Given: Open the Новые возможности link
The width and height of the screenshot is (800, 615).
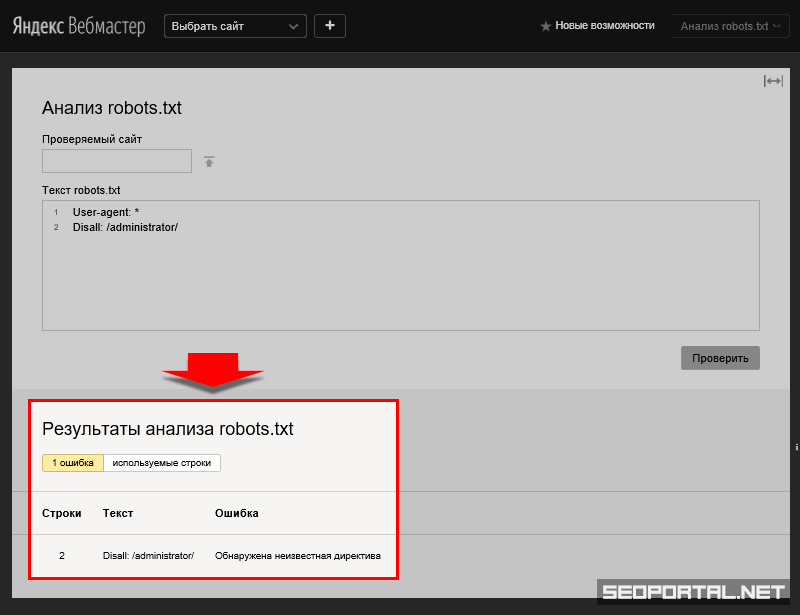Looking at the screenshot, I should point(605,26).
